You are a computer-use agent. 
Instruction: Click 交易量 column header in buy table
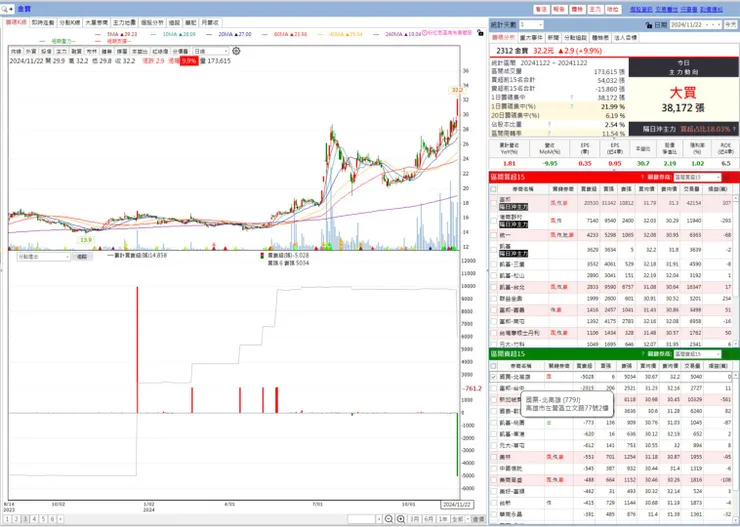click(x=691, y=189)
